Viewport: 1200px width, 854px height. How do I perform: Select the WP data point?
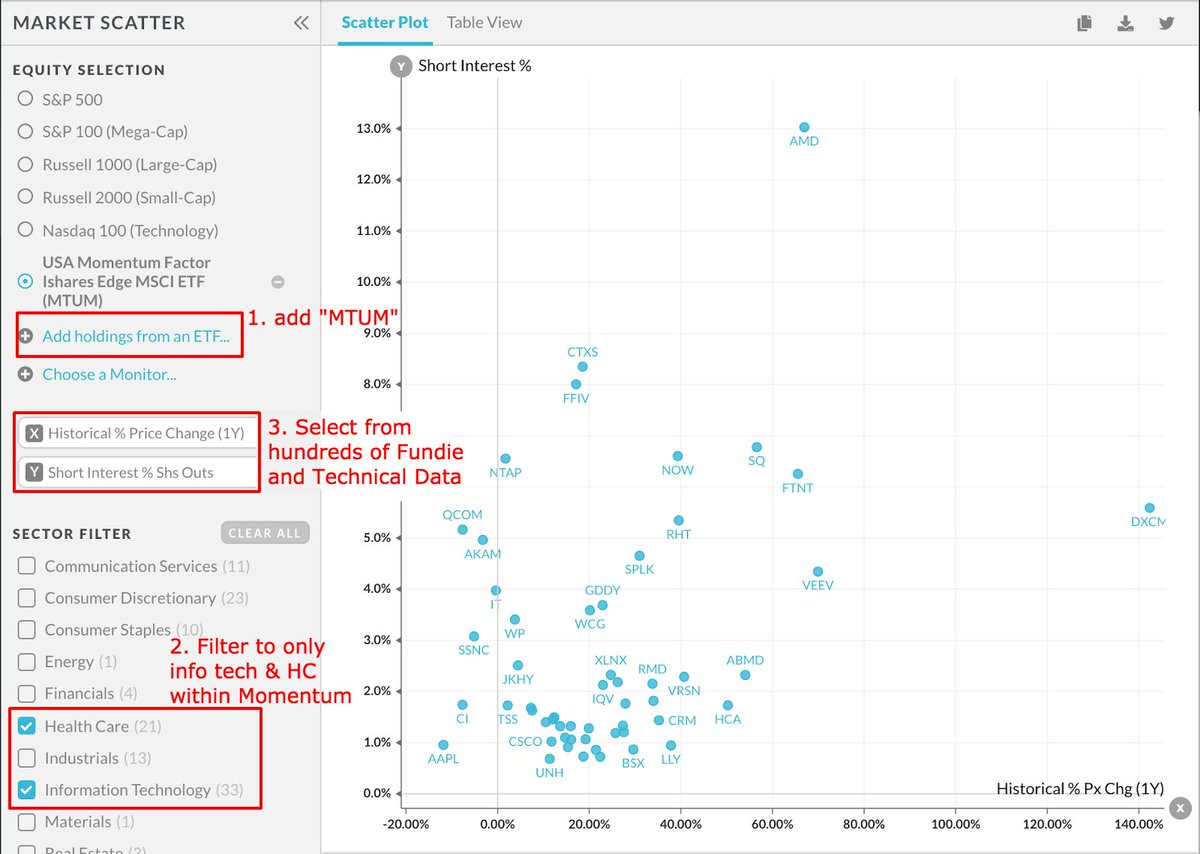click(515, 620)
